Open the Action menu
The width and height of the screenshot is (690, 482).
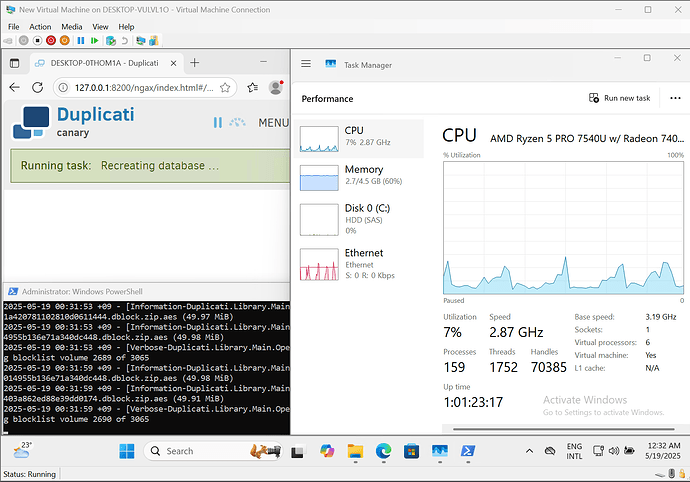pyautogui.click(x=40, y=27)
